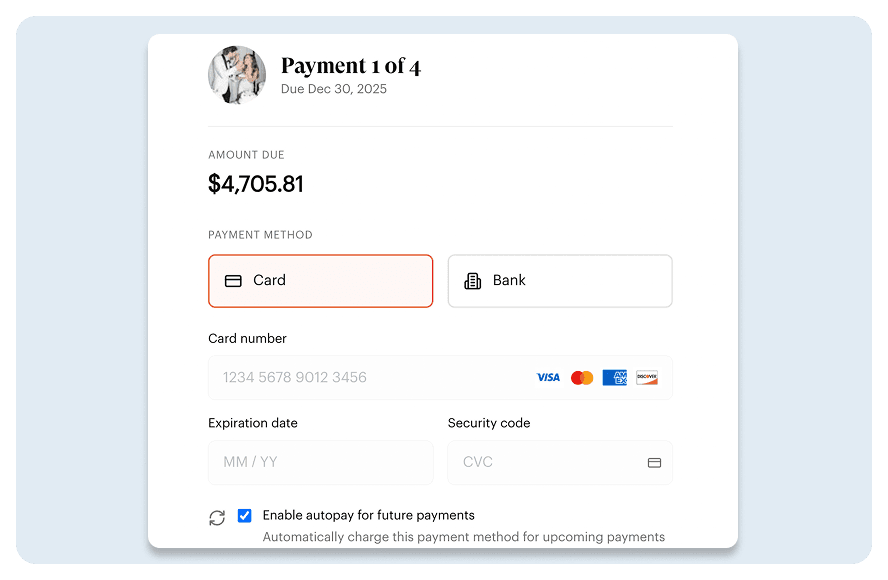Click the bank building icon beside Bank
Image resolution: width=888 pixels, height=580 pixels.
[x=472, y=280]
